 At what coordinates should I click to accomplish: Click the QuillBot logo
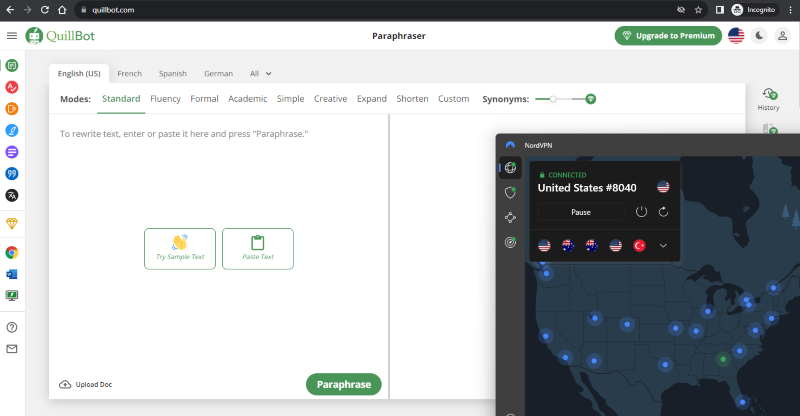60,36
